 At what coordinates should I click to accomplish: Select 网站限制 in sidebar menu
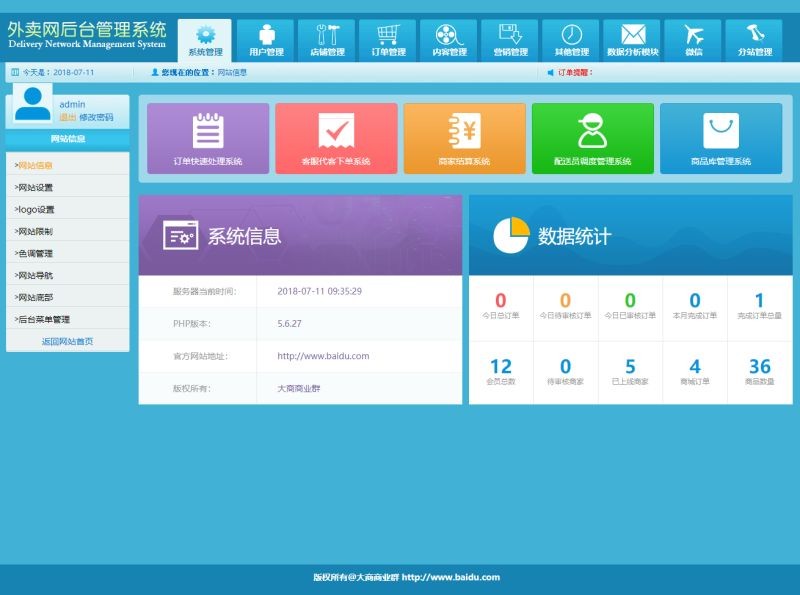(67, 231)
